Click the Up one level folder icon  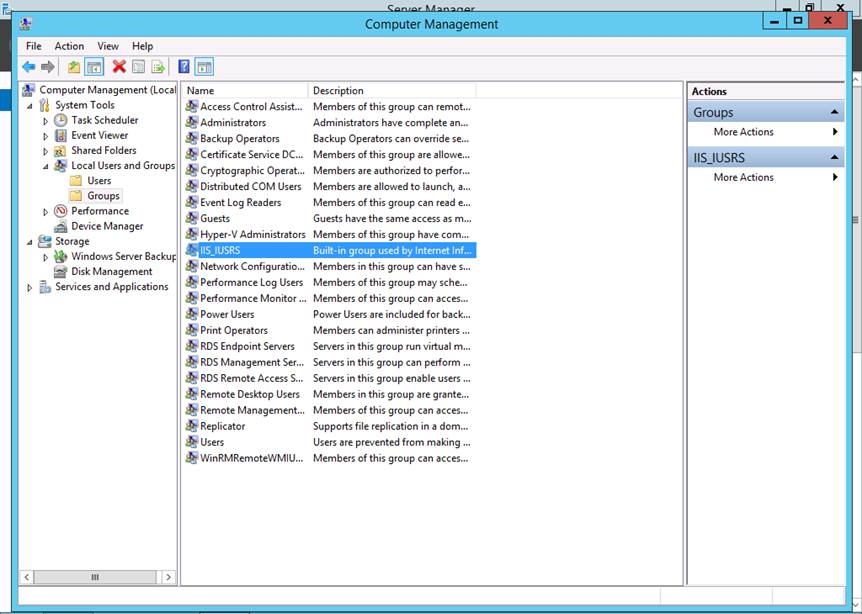(74, 67)
